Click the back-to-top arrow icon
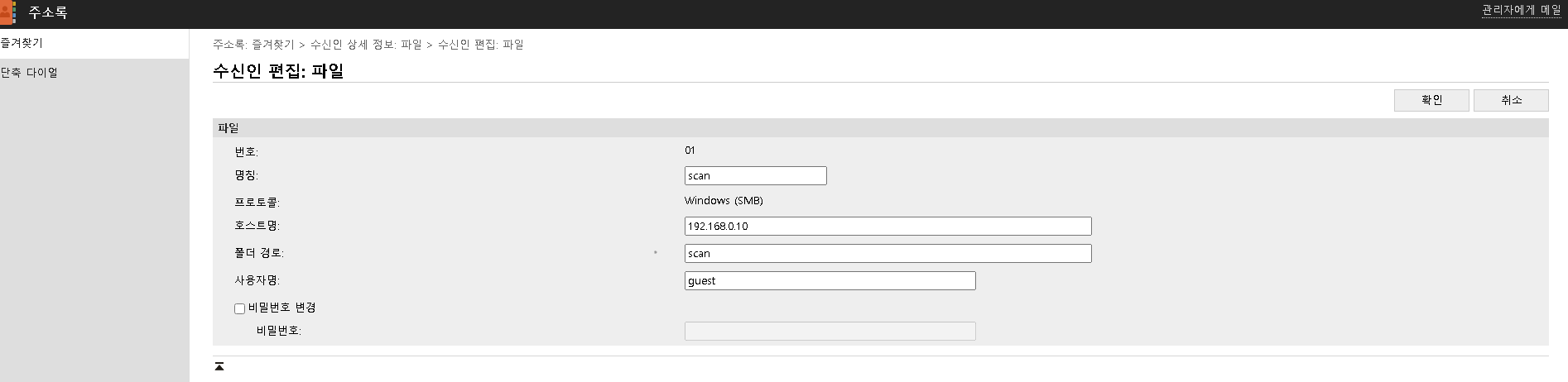 coord(219,366)
